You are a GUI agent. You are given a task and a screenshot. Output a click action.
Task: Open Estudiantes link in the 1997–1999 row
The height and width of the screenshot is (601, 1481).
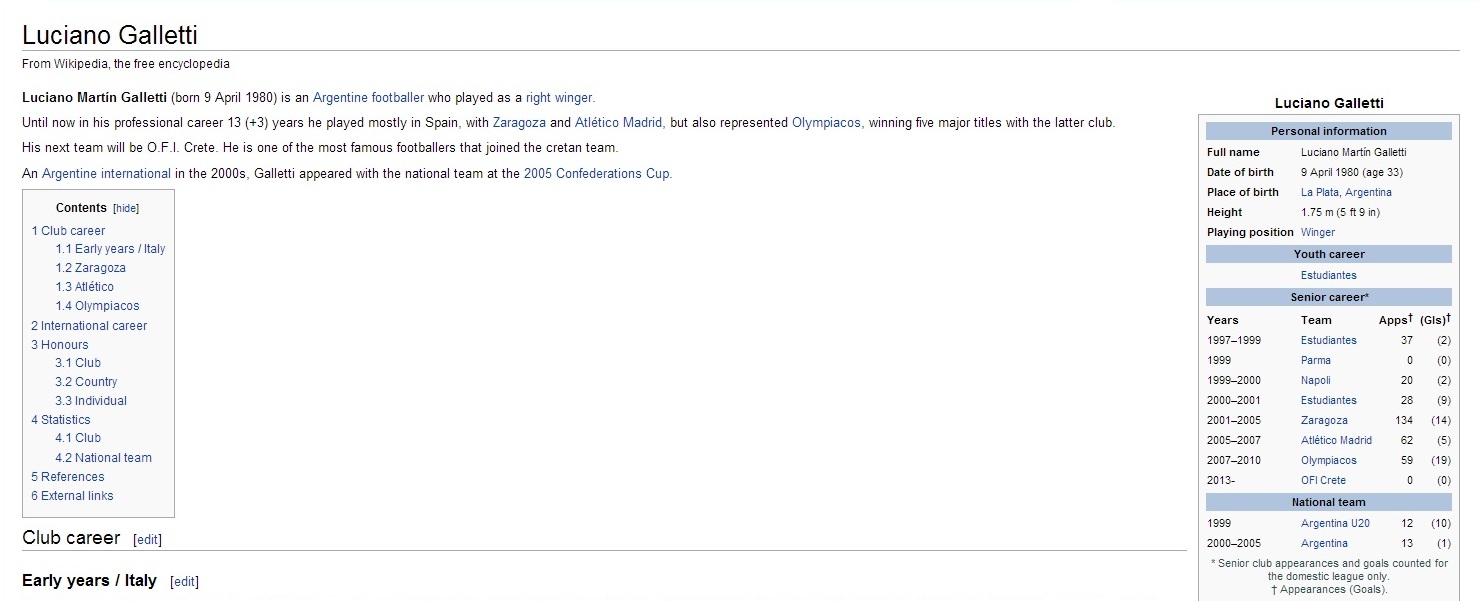1329,340
